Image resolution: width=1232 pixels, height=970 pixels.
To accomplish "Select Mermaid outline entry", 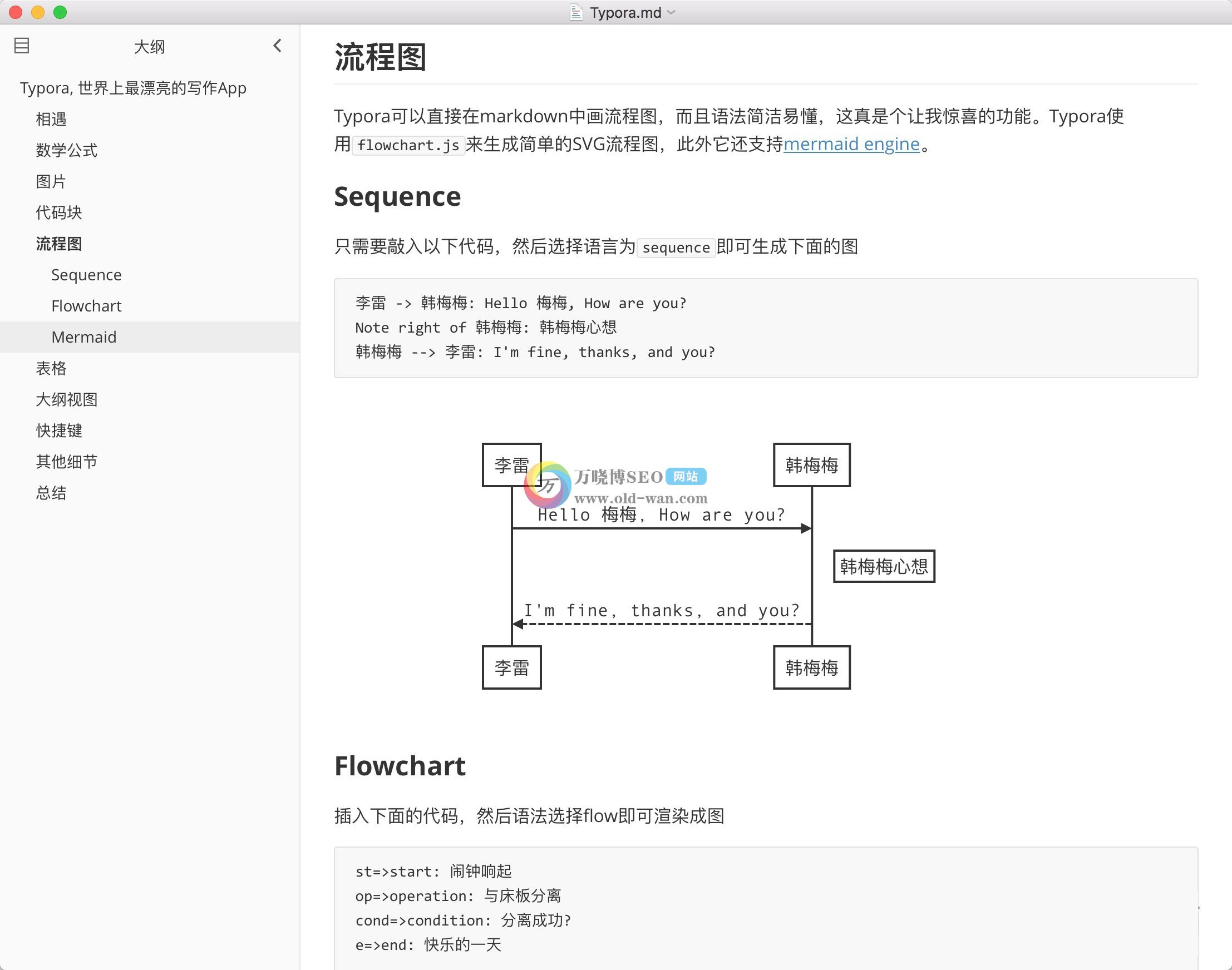I will (x=150, y=336).
